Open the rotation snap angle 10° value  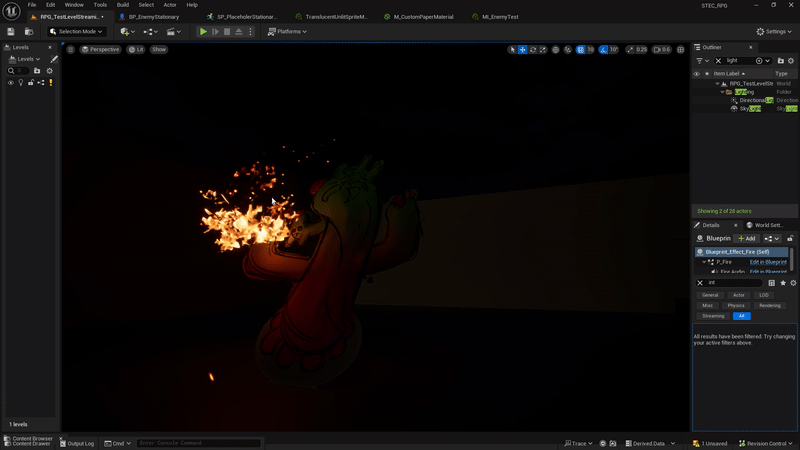coord(614,49)
